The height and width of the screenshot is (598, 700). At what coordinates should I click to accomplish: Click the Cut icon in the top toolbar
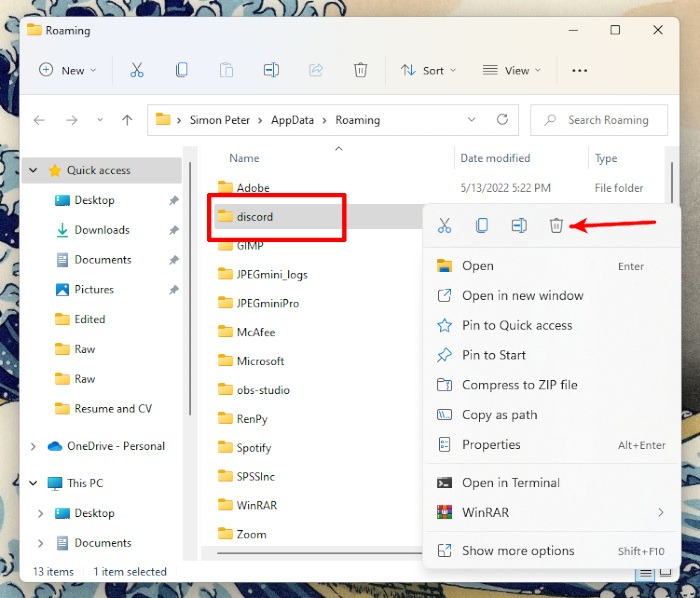[137, 70]
